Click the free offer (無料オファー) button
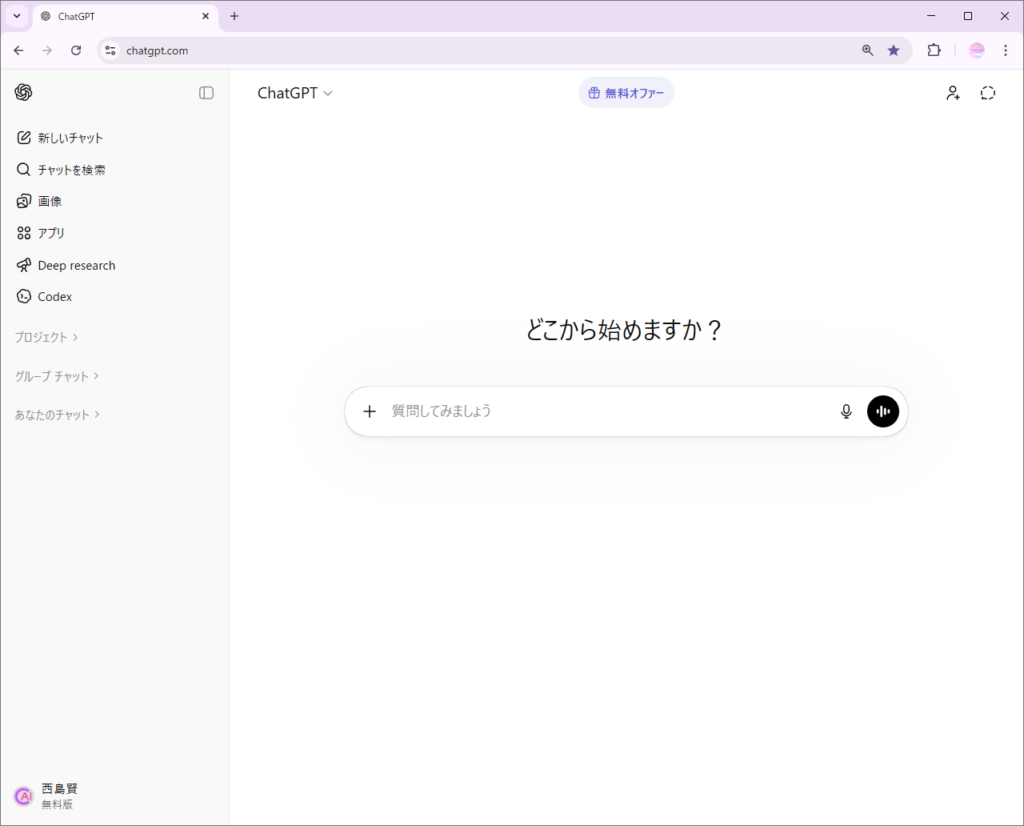 point(626,93)
